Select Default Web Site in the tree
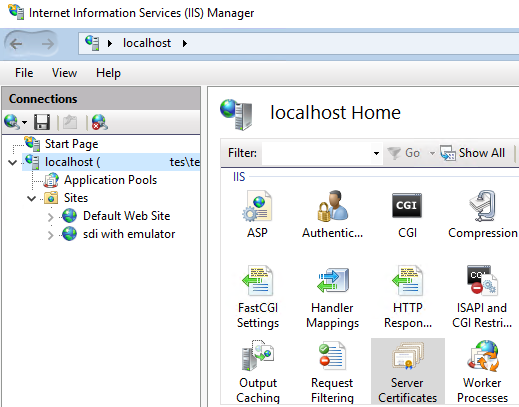 (126, 216)
